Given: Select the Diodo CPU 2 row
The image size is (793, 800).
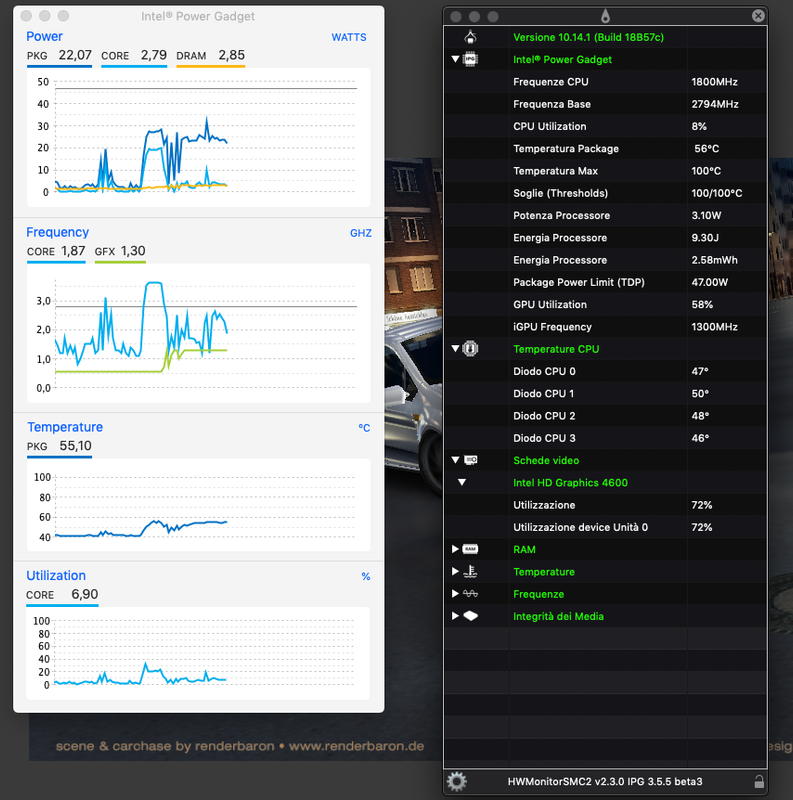Looking at the screenshot, I should 605,416.
